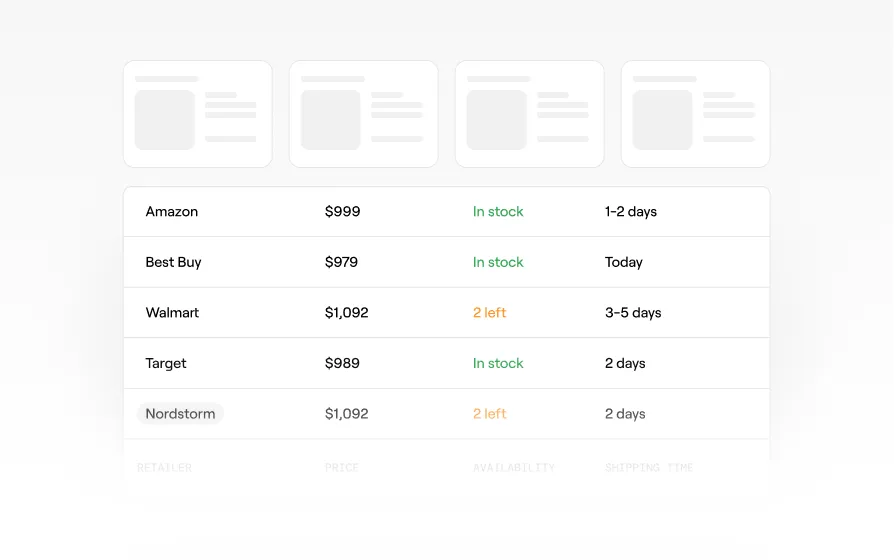Viewport: 894px width, 560px height.
Task: Select the $989 Target price
Action: click(x=342, y=363)
